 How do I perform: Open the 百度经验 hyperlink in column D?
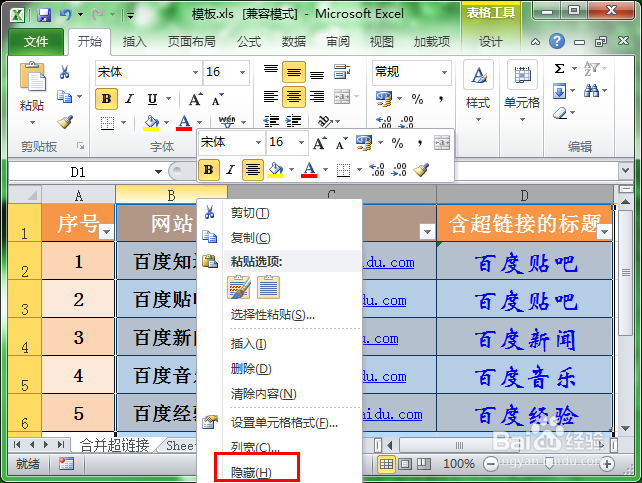[x=526, y=415]
